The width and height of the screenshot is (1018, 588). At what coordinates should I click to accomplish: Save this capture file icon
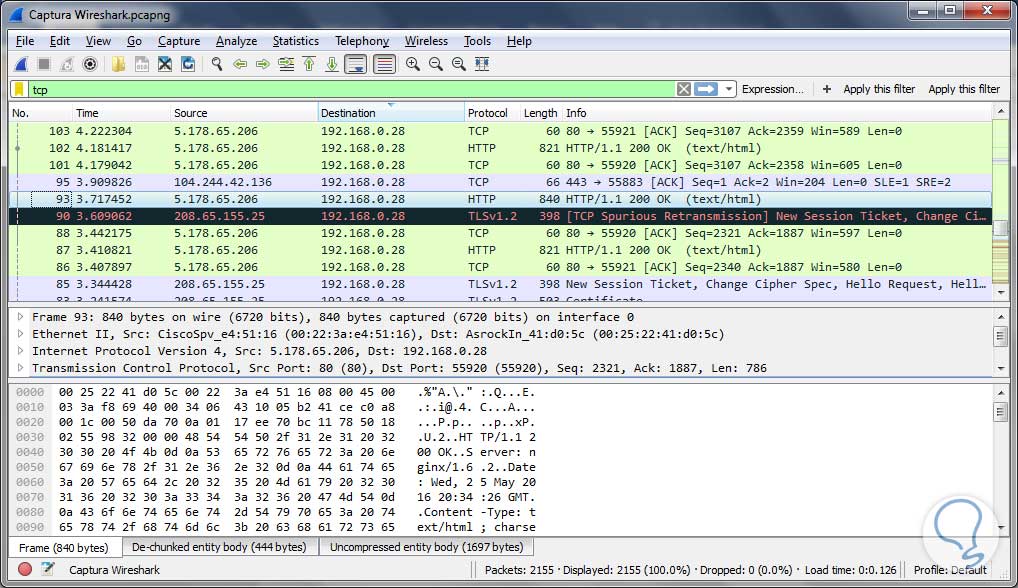pos(142,64)
